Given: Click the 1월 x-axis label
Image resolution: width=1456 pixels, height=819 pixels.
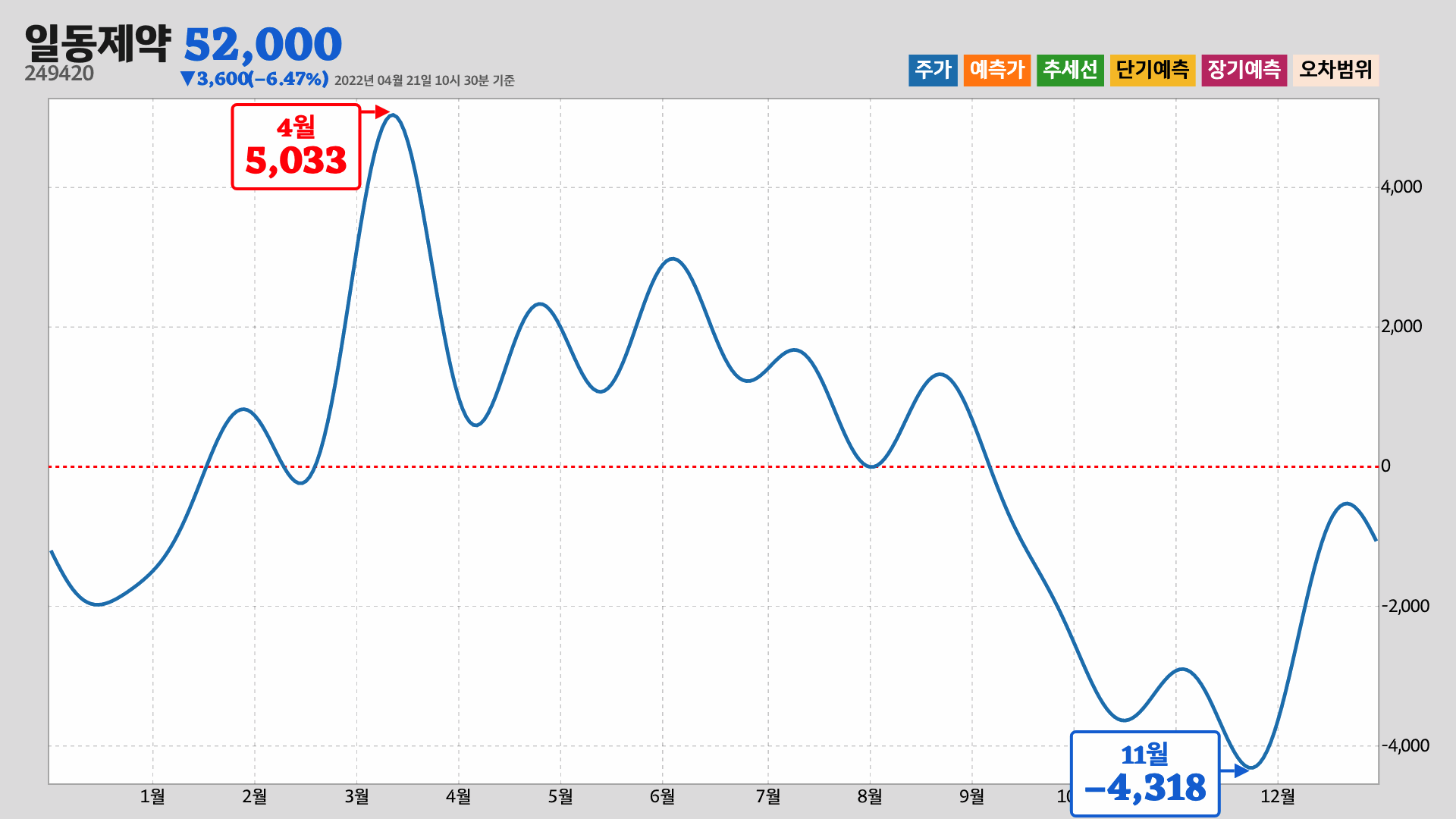Looking at the screenshot, I should (x=152, y=796).
